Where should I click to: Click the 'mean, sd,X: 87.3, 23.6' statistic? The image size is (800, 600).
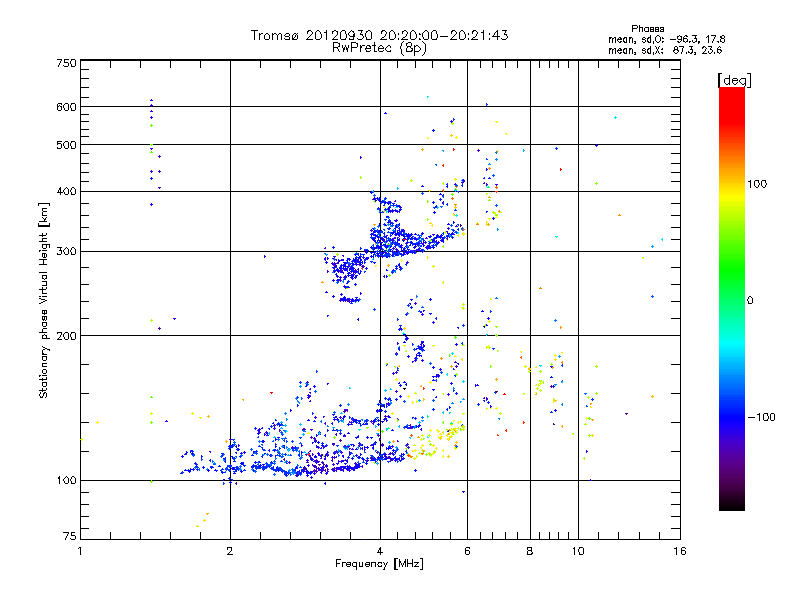pos(665,50)
